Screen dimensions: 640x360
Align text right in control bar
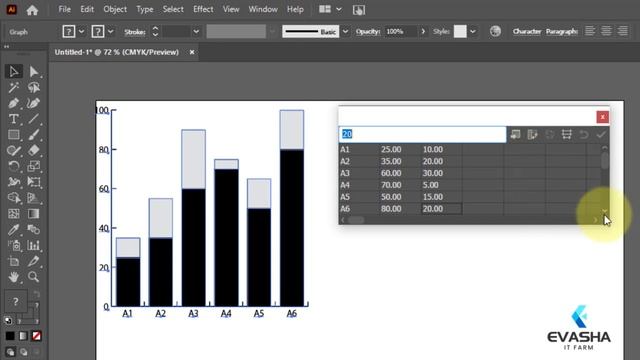(622, 31)
